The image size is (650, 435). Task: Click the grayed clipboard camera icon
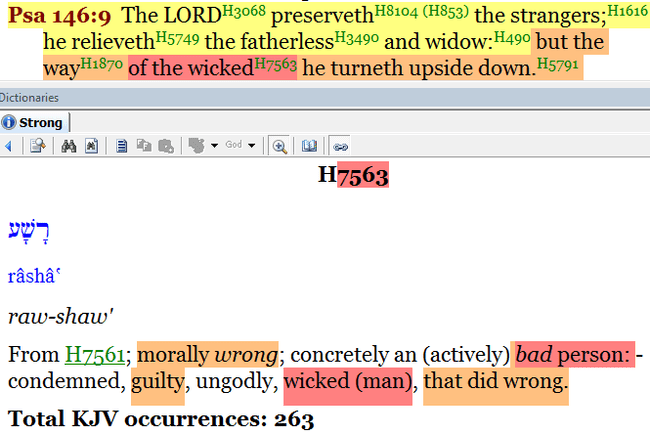164,146
